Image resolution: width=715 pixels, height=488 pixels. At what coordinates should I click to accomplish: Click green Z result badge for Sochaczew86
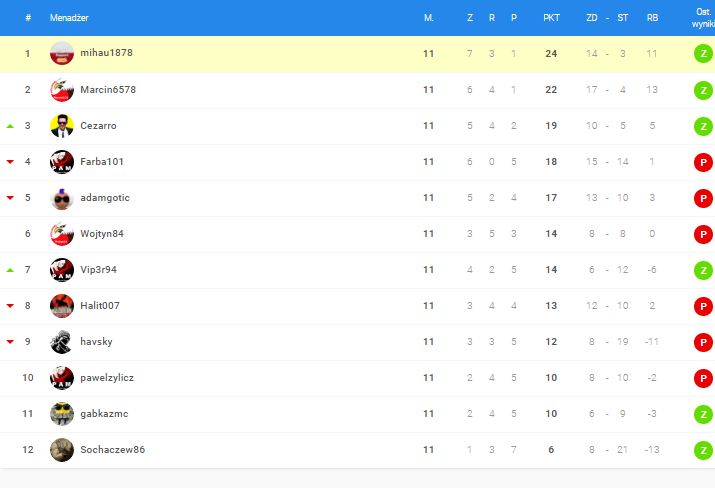(x=703, y=450)
